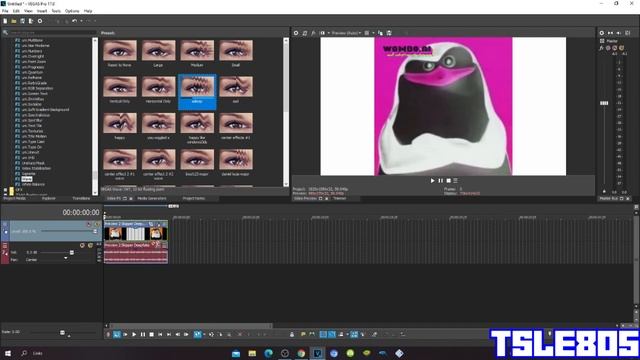Pause the video in preview window
The image size is (640, 360).
[440, 180]
